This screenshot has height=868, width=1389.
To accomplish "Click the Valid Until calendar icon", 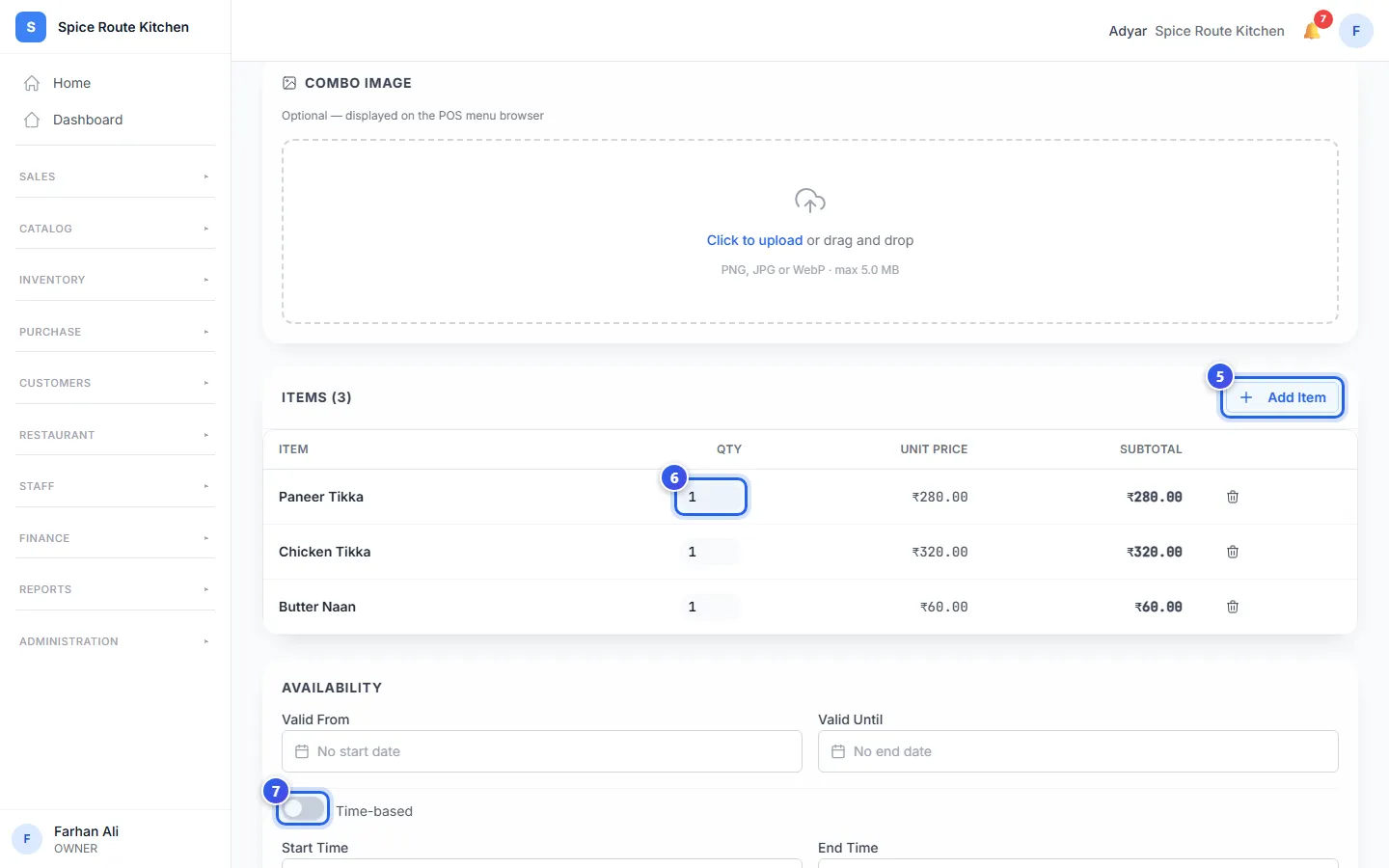I will 838,751.
